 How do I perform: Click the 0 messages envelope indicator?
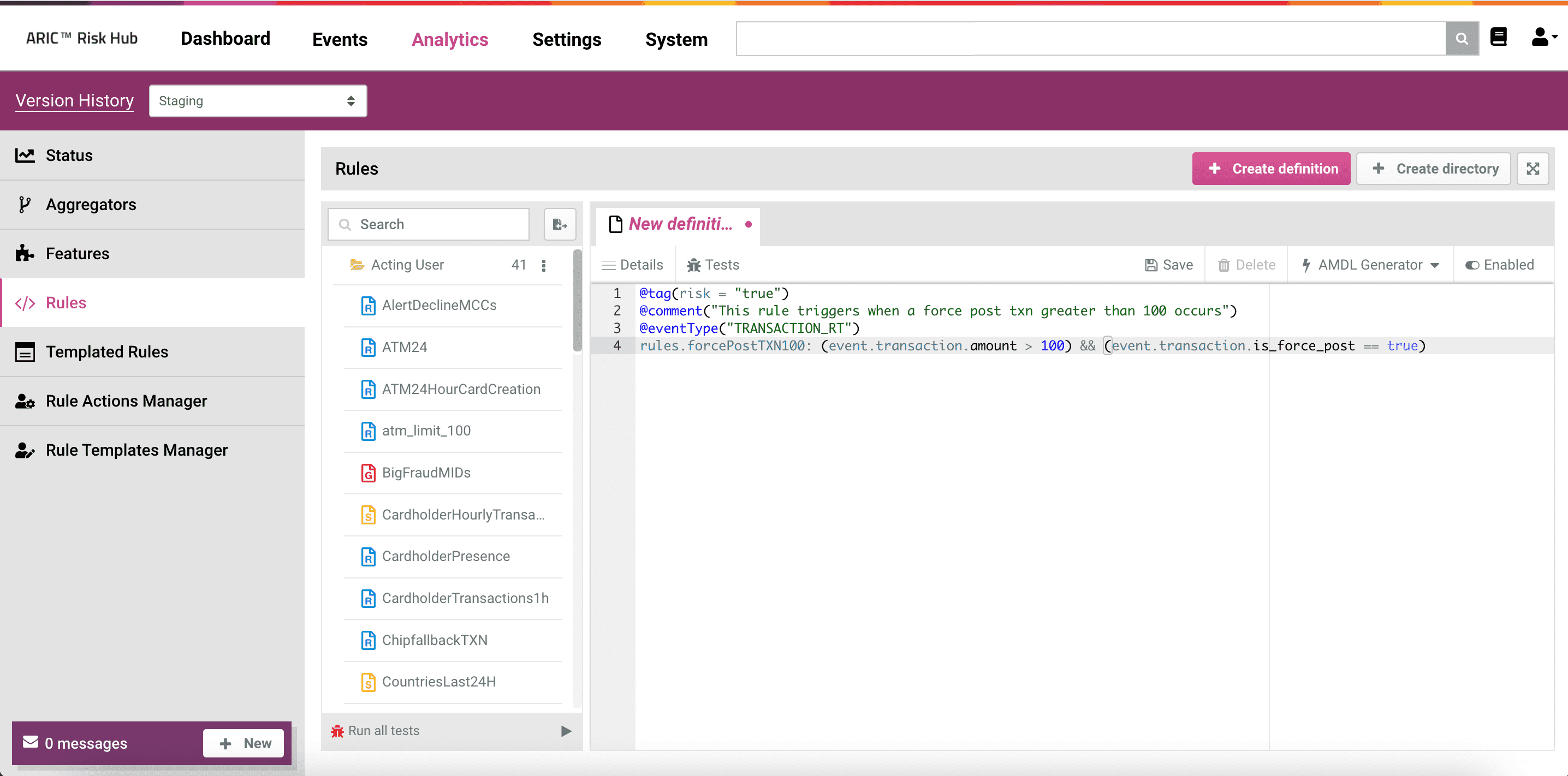[75, 743]
